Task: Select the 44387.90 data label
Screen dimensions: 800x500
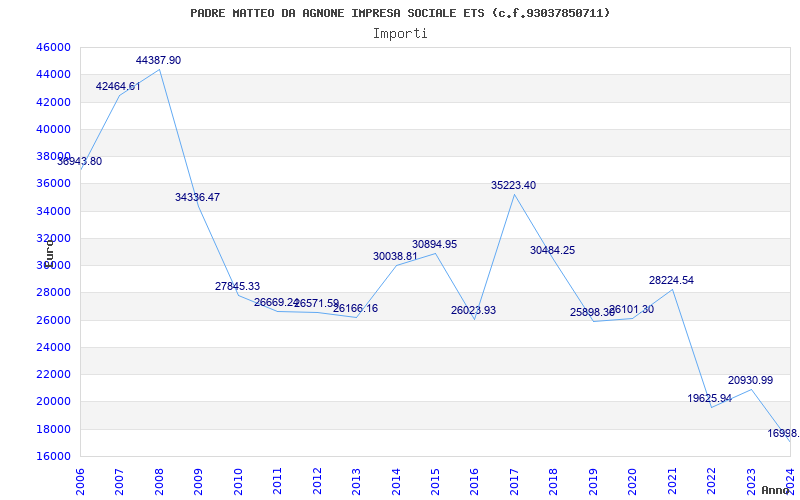Action: pos(158,60)
